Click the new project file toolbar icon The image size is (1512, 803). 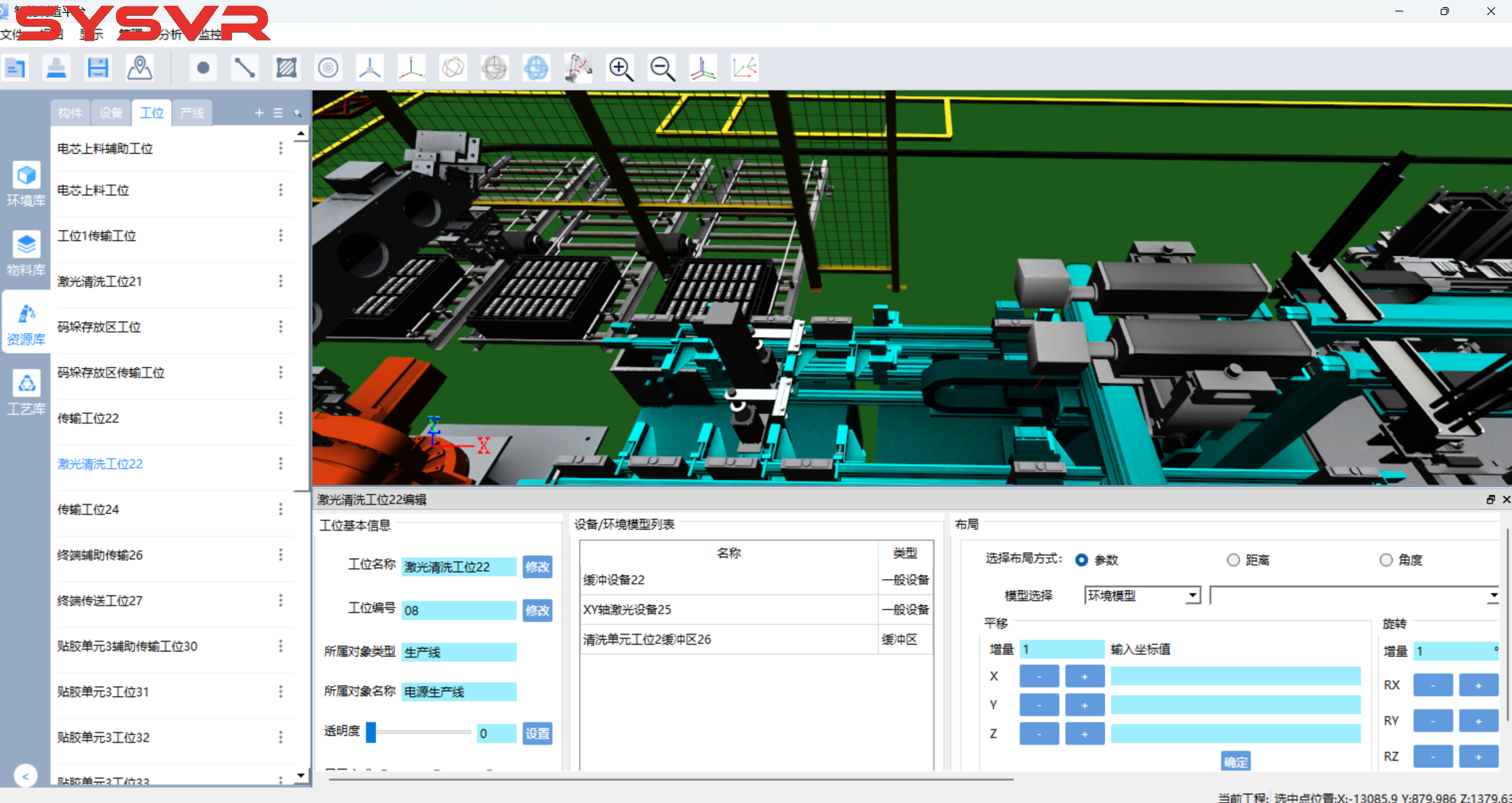point(15,68)
